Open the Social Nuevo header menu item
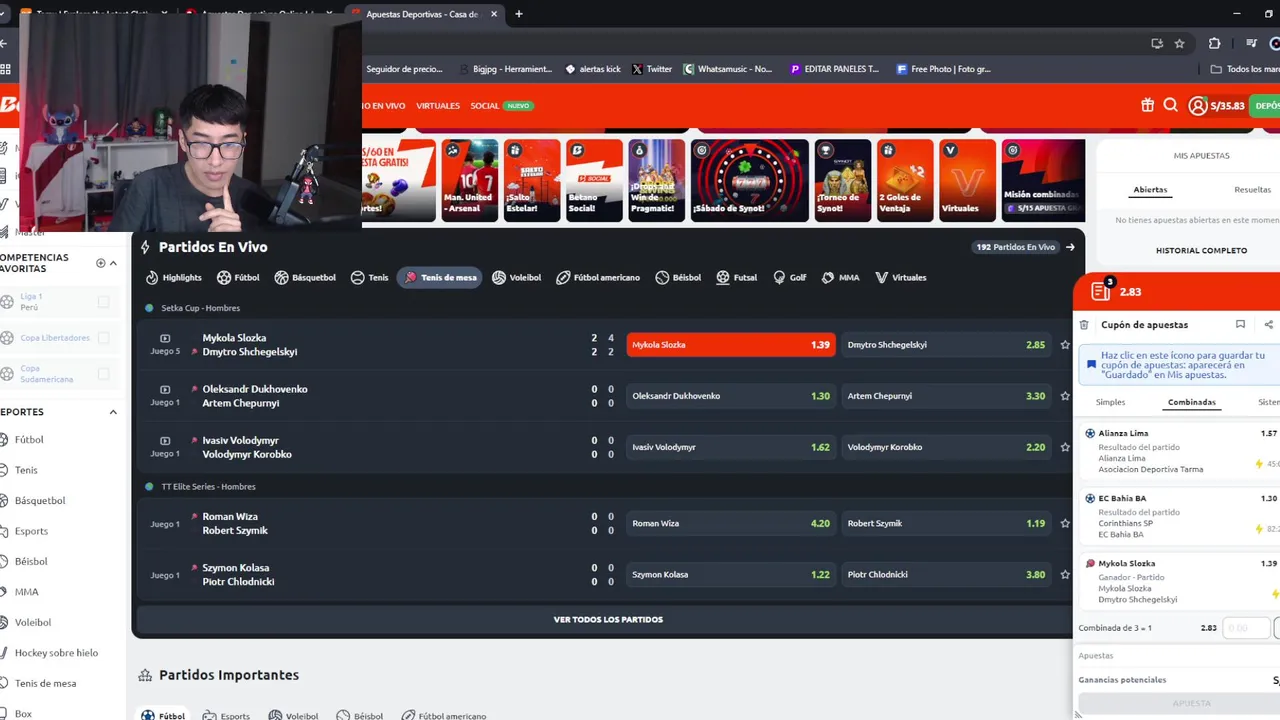The height and width of the screenshot is (720, 1280). click(501, 105)
